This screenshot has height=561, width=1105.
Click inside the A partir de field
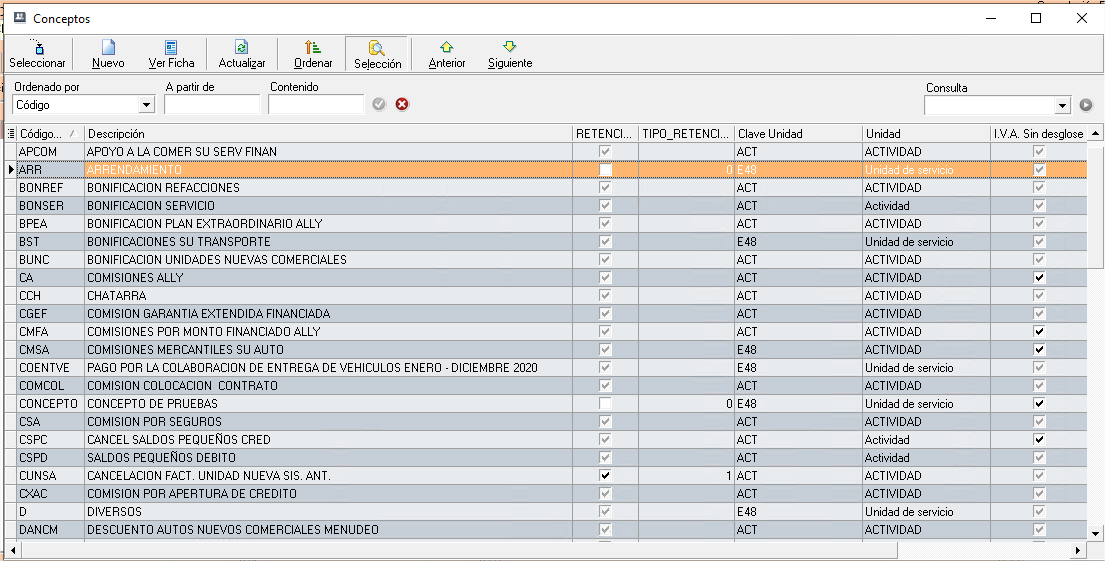click(212, 104)
